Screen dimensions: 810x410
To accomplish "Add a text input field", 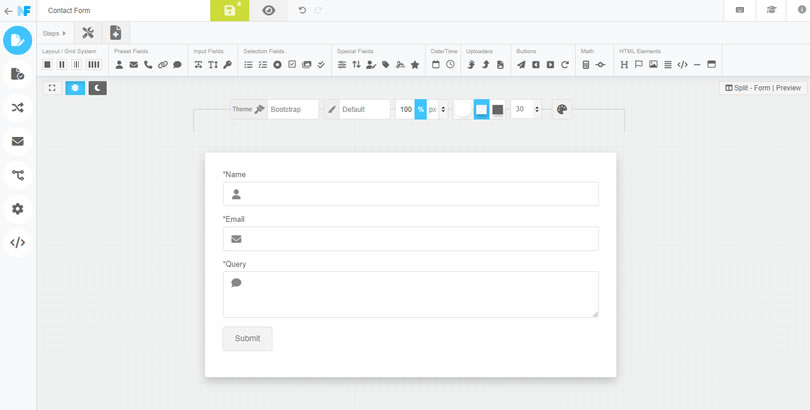I will coord(198,65).
